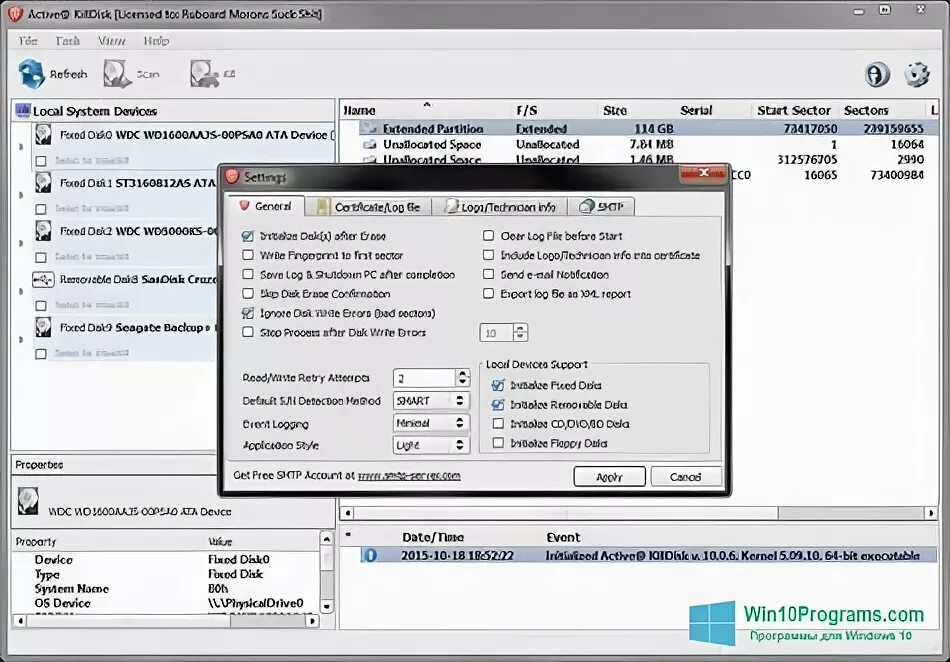Sort by Start Sector column header
Screen dimensions: 950x662
point(794,110)
